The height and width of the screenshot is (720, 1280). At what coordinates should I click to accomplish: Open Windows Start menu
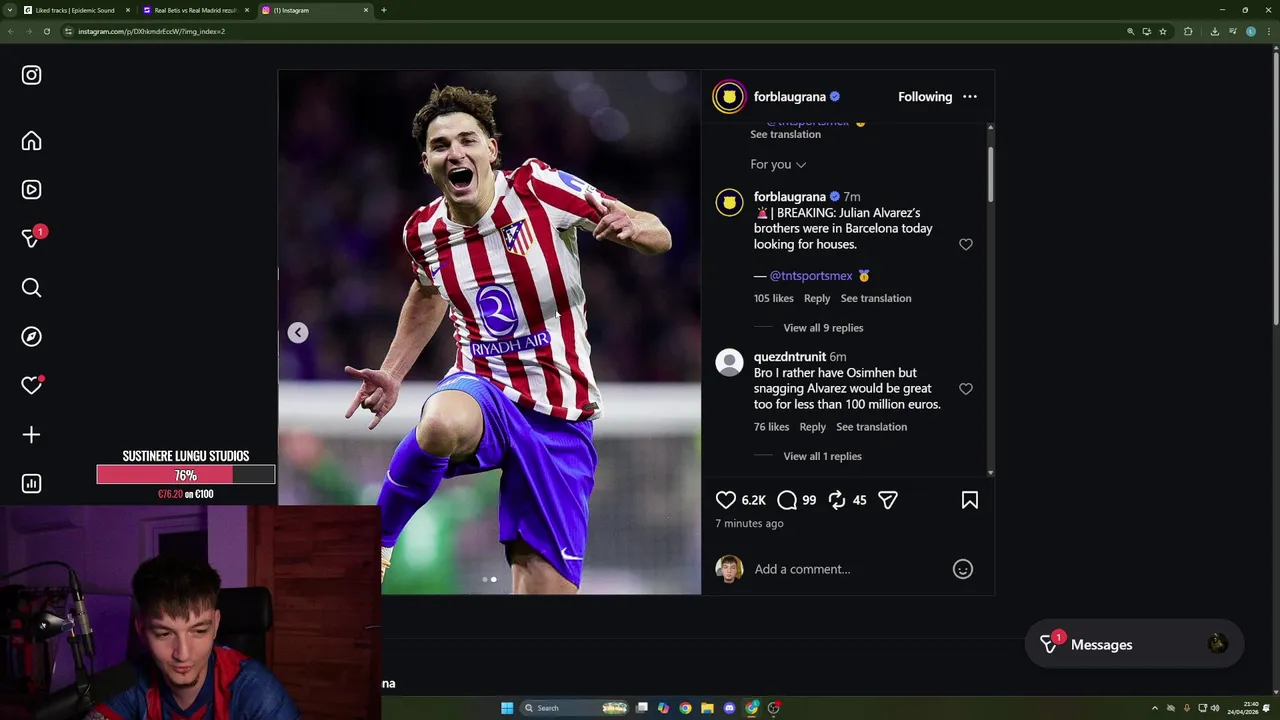click(x=507, y=708)
